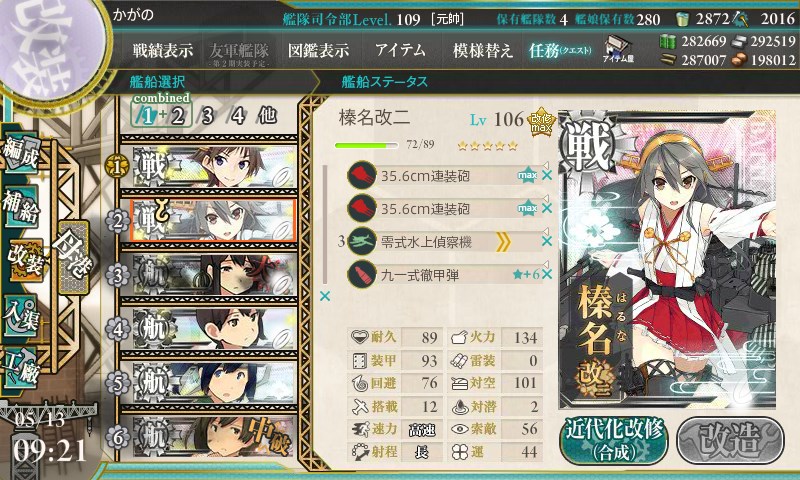Expand the small arrow above 九一式徹甲弾 slot

coord(545,264)
